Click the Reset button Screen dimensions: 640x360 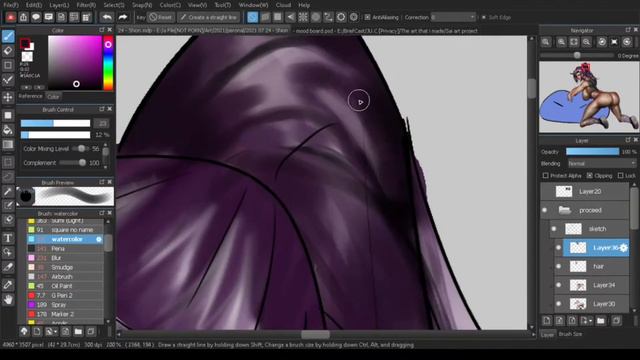(x=160, y=17)
